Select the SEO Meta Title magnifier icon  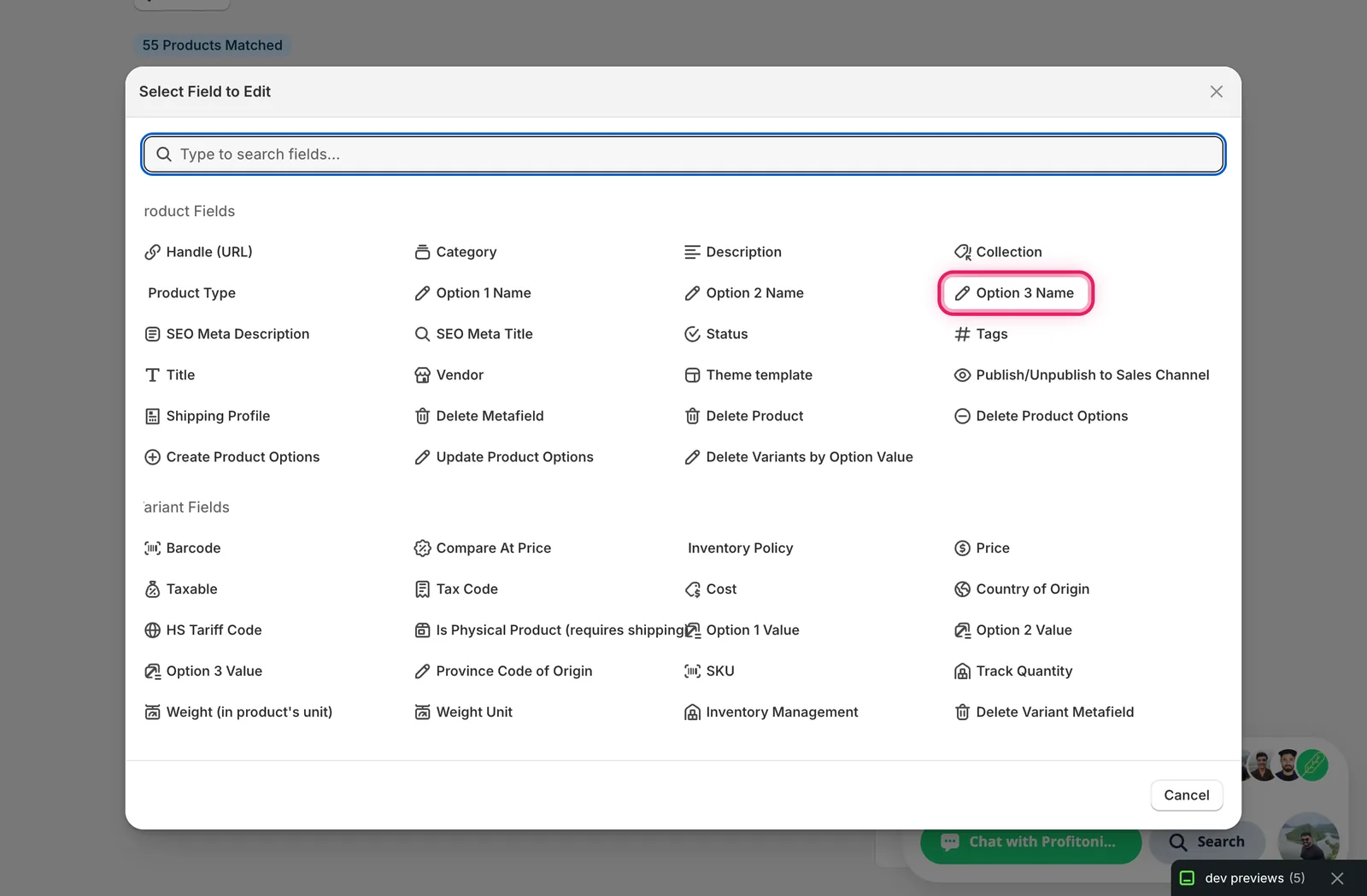422,334
